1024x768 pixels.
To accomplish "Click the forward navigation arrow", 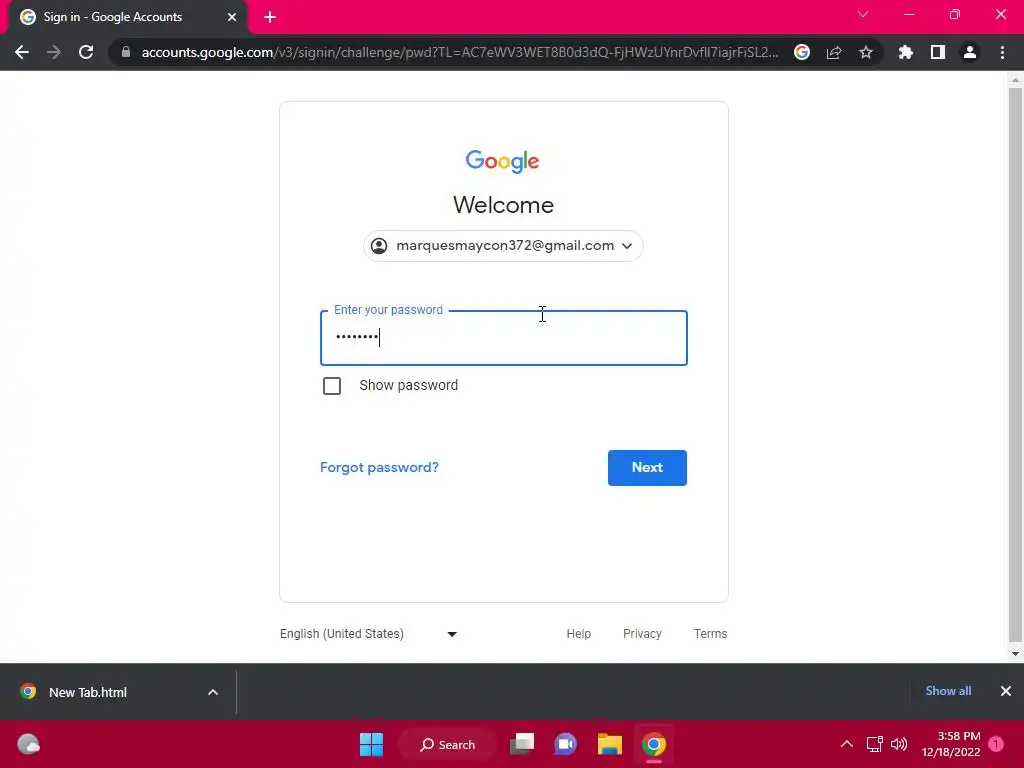I will 54,52.
